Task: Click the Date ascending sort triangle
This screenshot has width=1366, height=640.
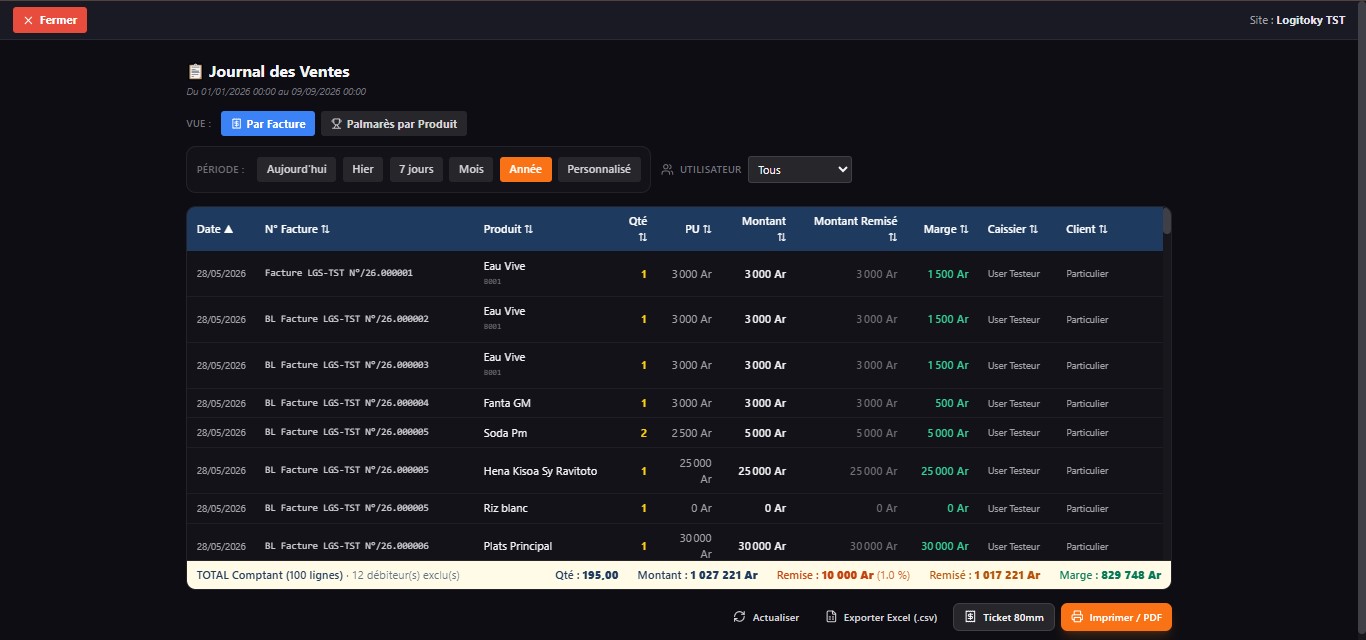Action: pos(229,229)
